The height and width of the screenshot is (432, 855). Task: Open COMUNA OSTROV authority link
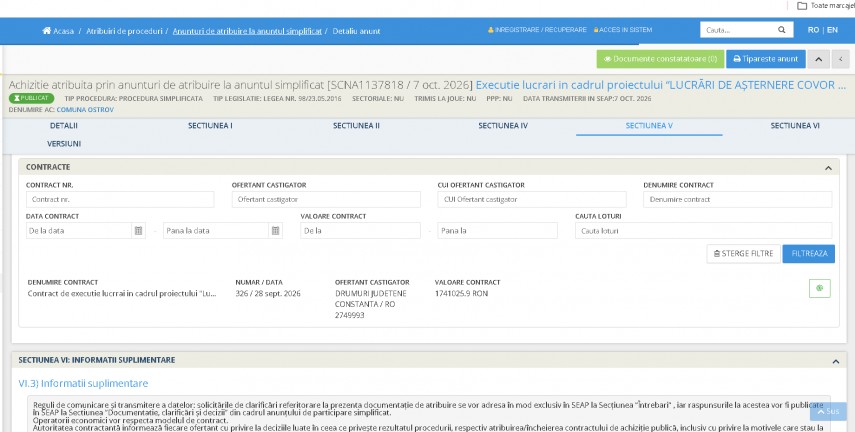pos(85,110)
